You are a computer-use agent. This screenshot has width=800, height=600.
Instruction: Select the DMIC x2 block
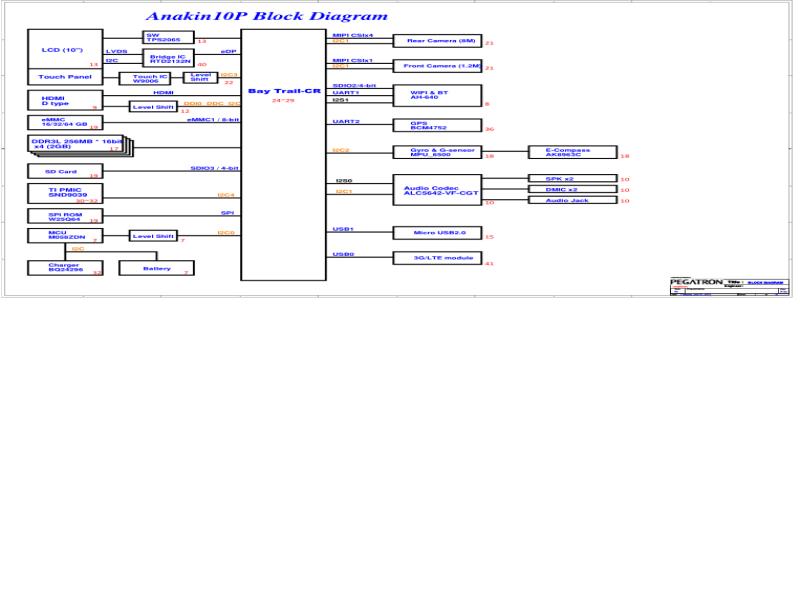click(573, 189)
